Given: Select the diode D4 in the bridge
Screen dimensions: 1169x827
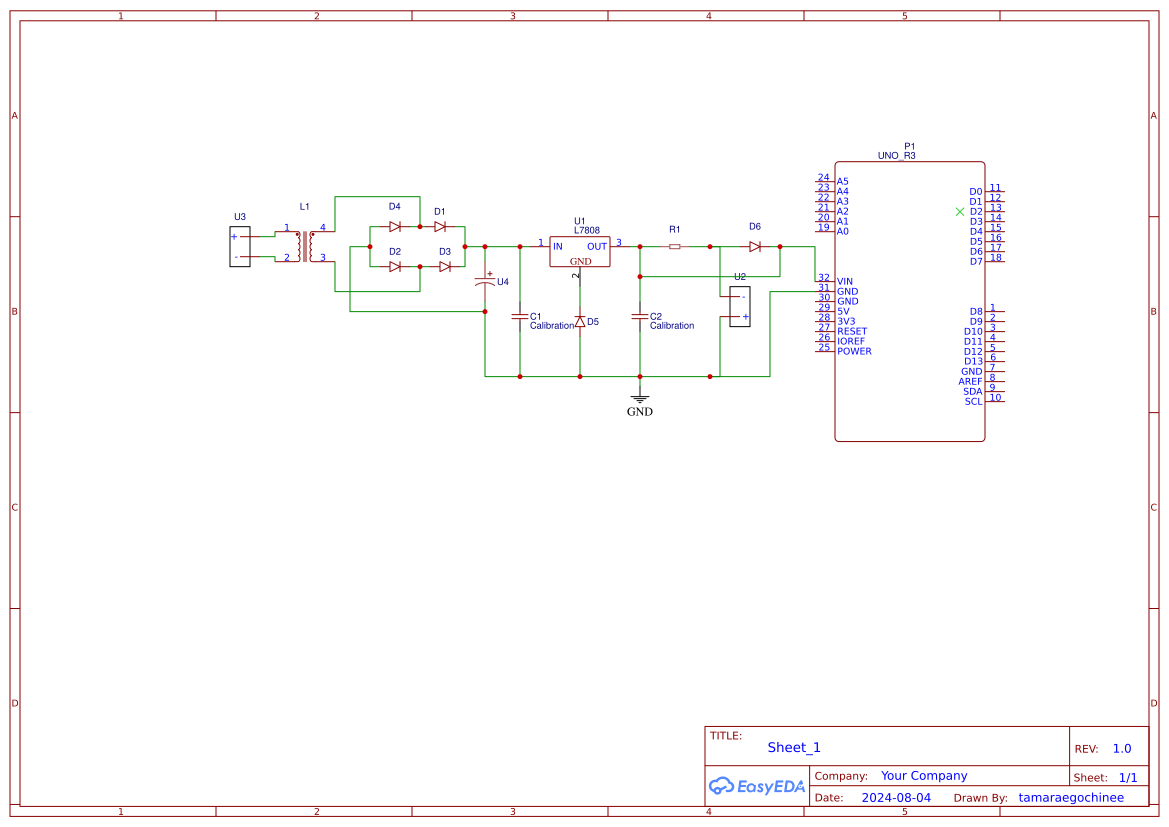Looking at the screenshot, I should point(394,226).
